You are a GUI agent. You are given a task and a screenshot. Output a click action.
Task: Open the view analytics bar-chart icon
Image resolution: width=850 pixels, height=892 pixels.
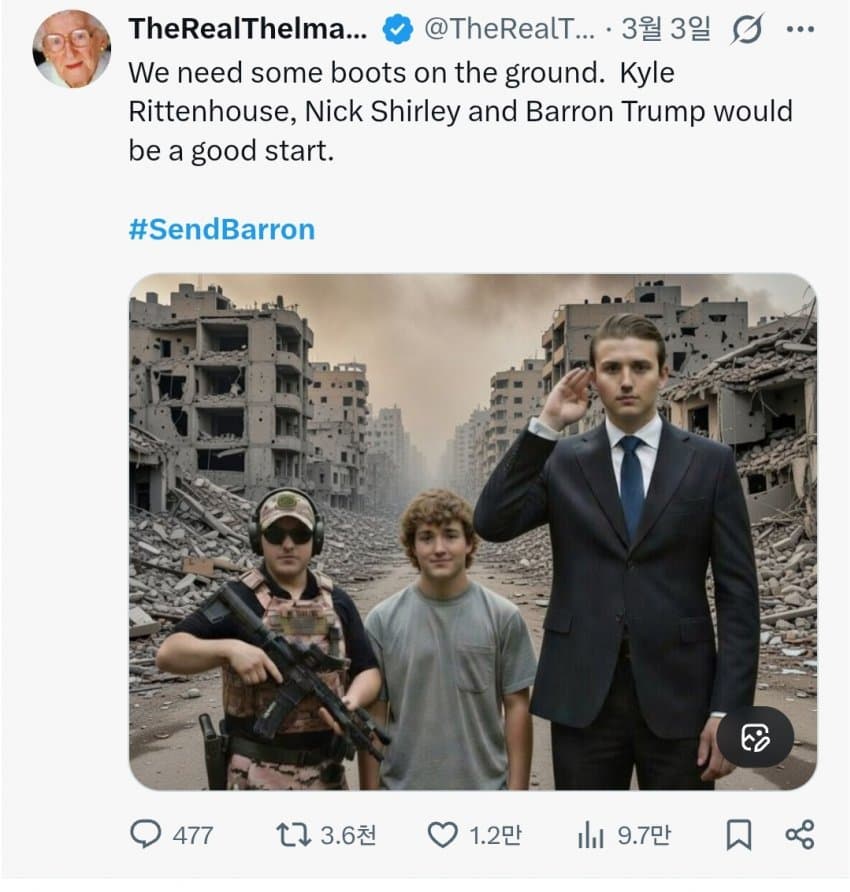point(591,834)
